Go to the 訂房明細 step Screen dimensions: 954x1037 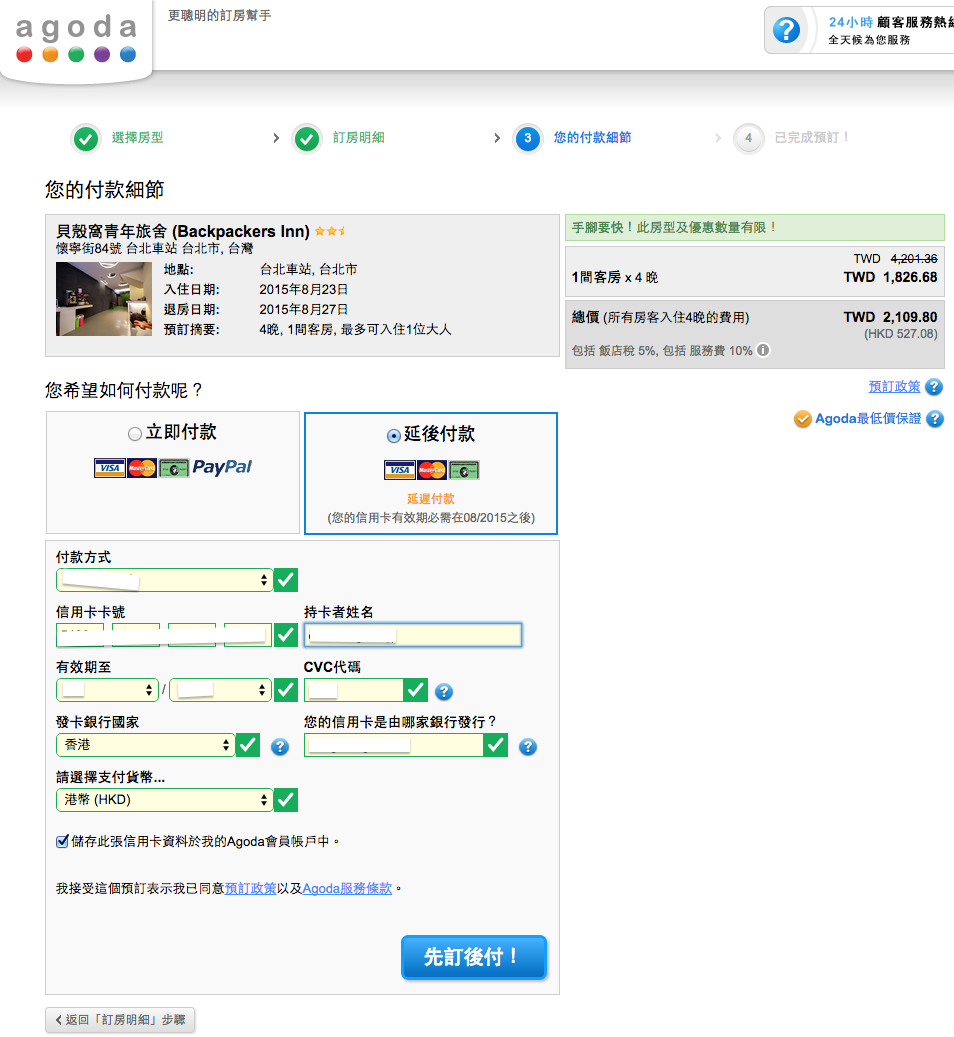tap(358, 138)
